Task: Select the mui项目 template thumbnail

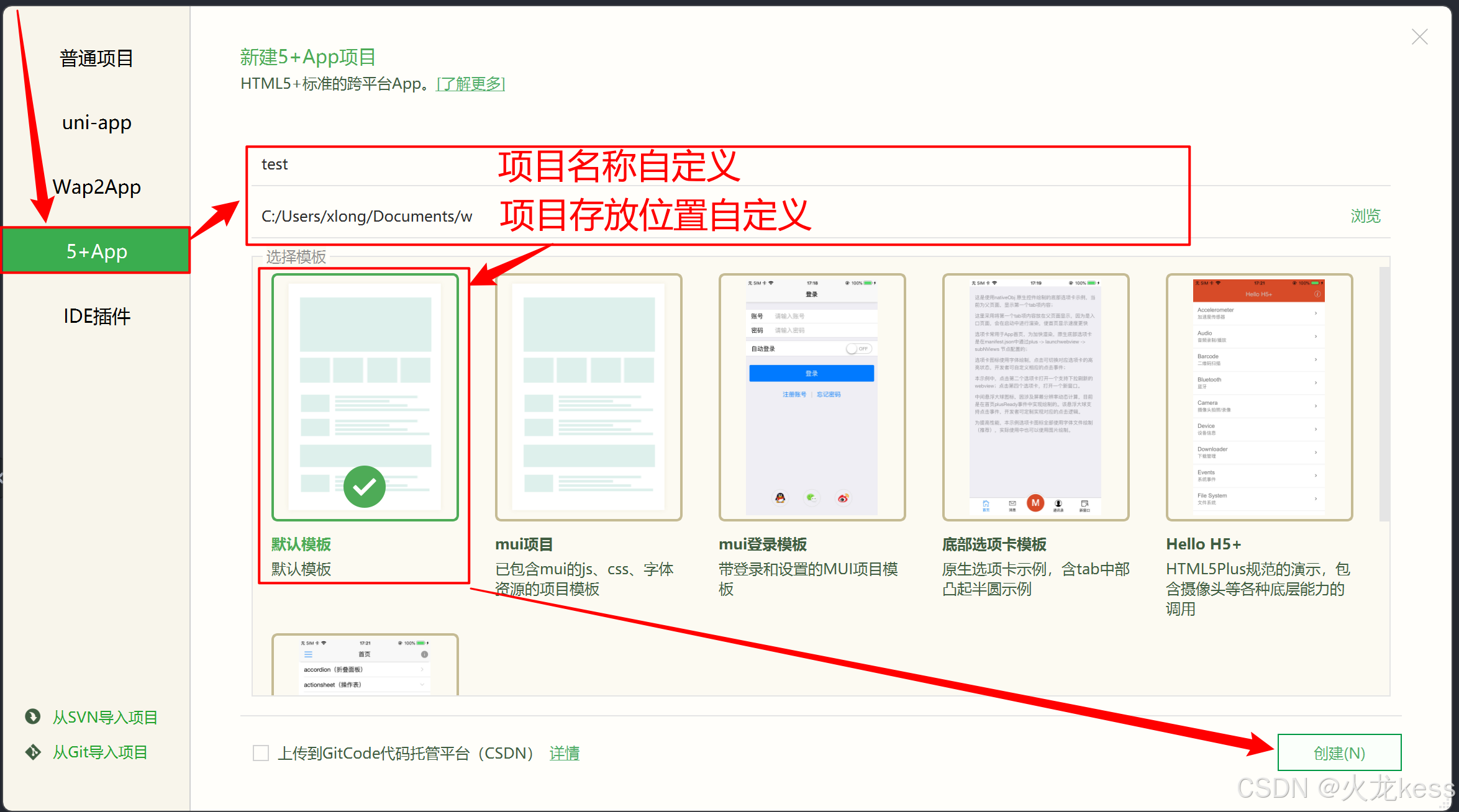Action: pyautogui.click(x=588, y=397)
